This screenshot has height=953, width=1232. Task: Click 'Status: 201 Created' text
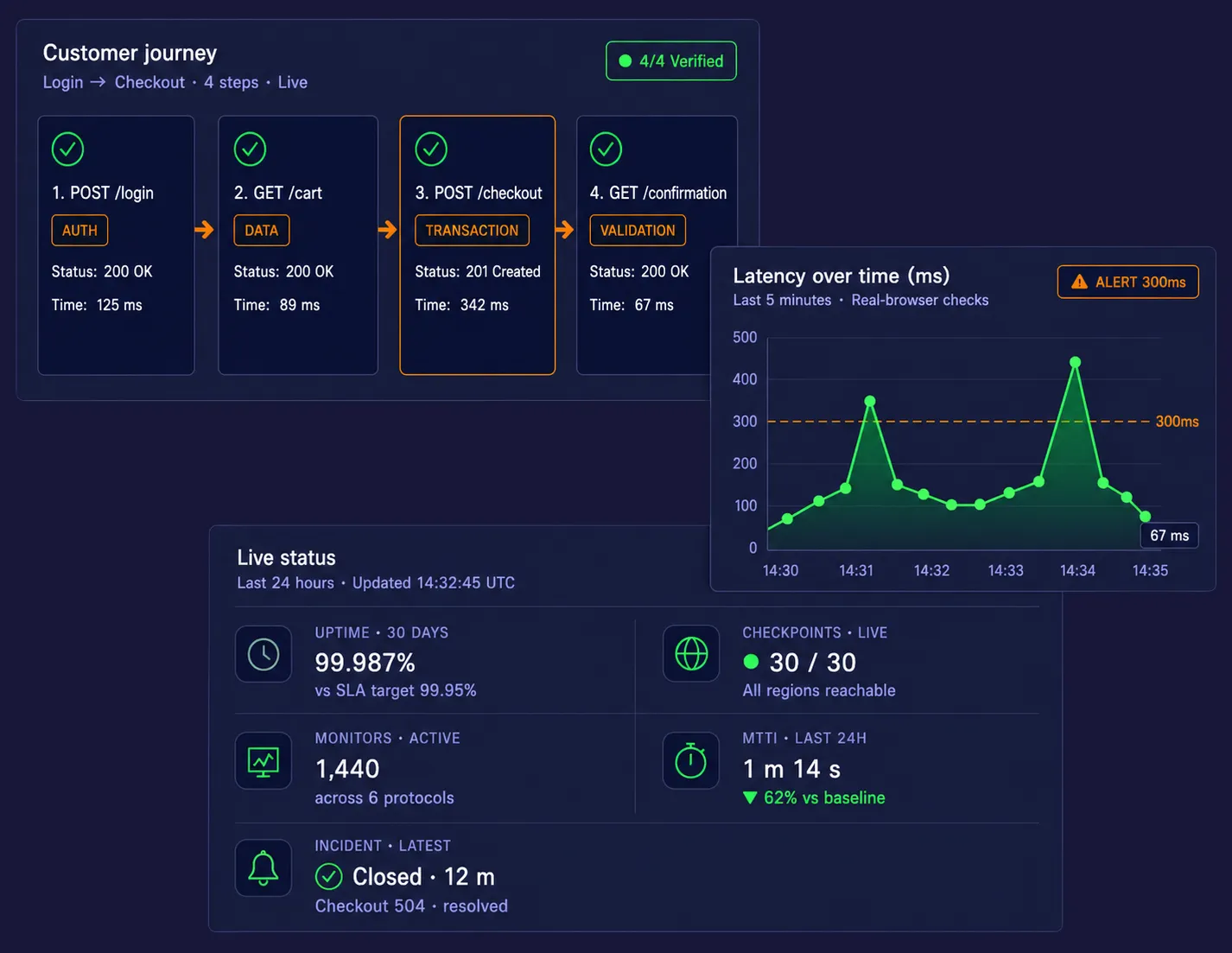tap(478, 271)
